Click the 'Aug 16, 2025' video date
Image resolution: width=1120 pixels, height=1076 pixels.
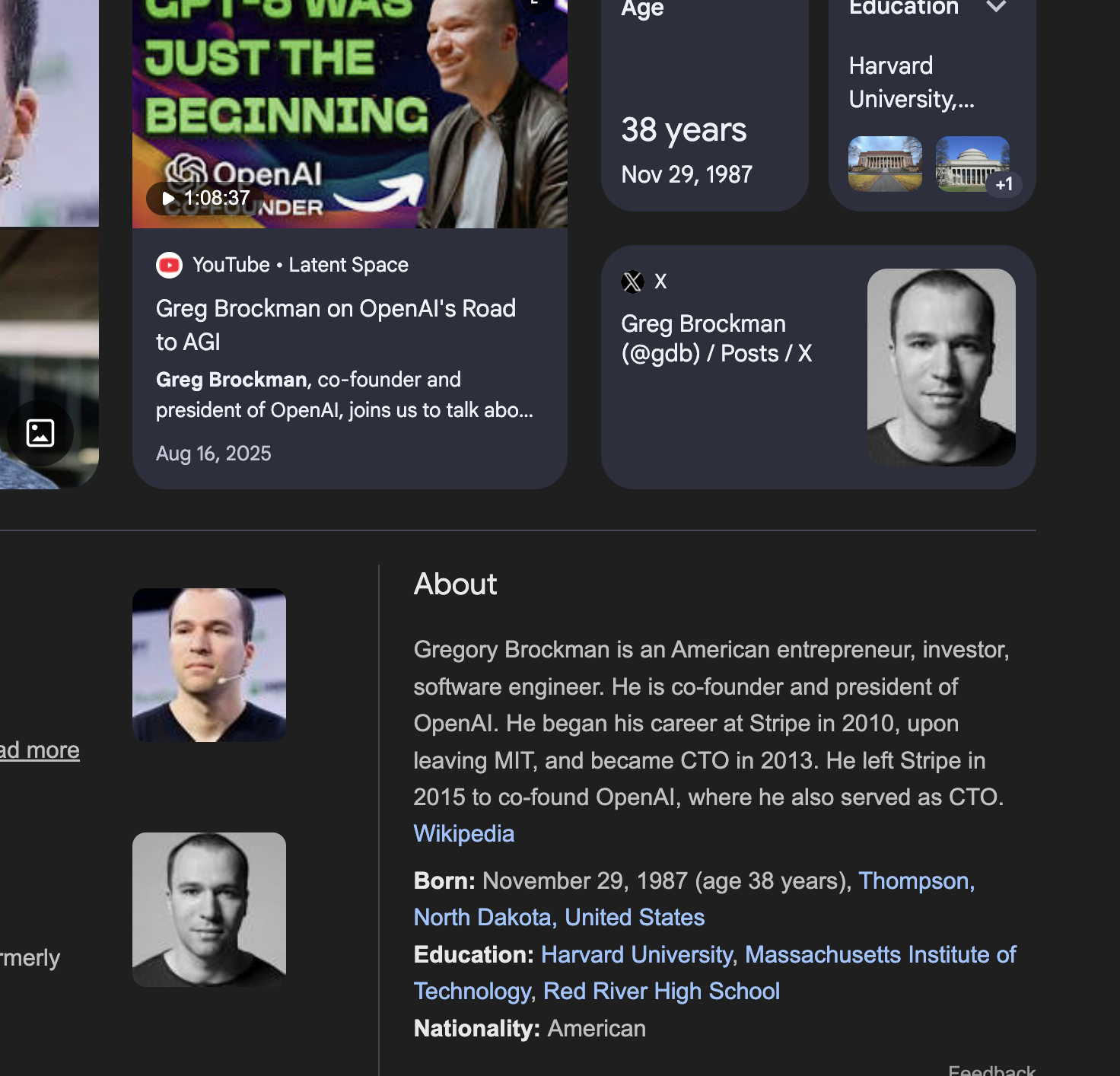click(214, 454)
